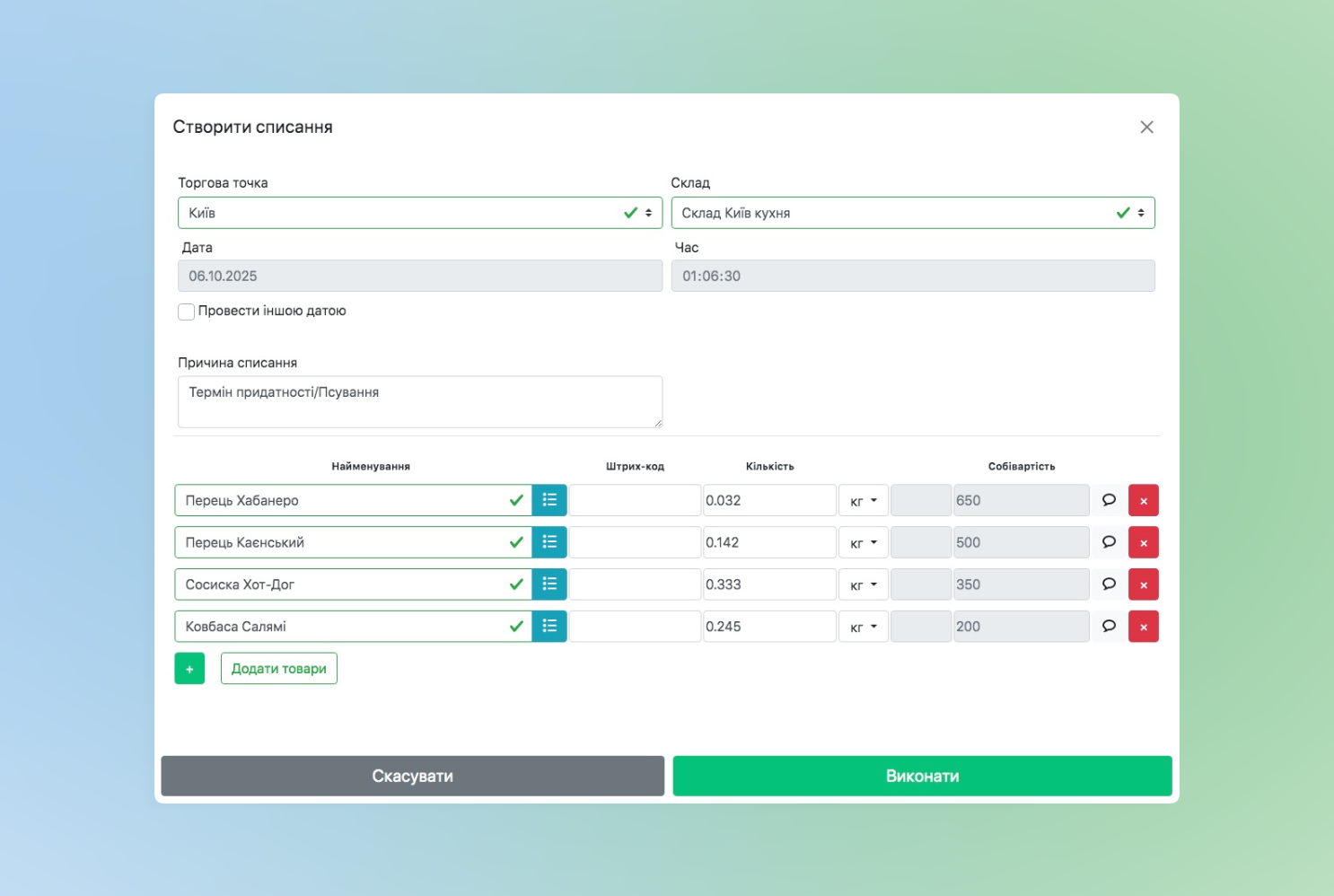Screen dimensions: 1334x896
Task: Click the green plus add-row button
Action: coord(189,669)
